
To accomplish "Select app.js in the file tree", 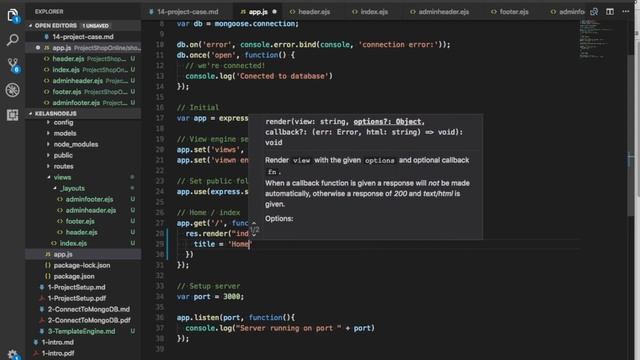I will point(84,254).
